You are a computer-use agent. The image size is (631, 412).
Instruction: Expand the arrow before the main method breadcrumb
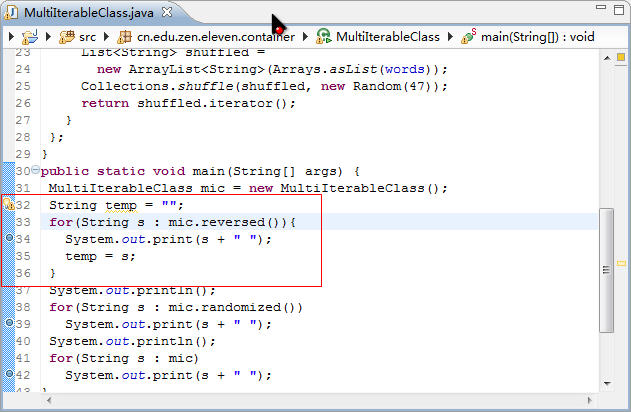coord(450,37)
